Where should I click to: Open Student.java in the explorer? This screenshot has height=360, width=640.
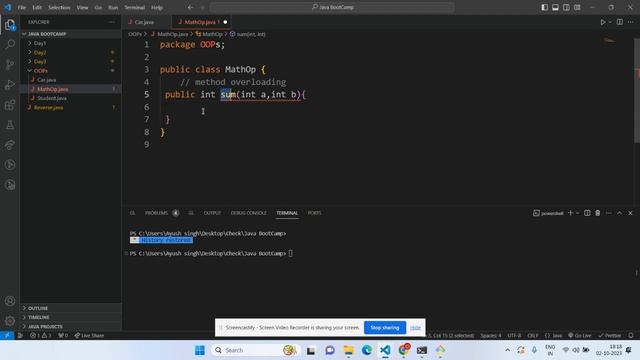click(52, 98)
